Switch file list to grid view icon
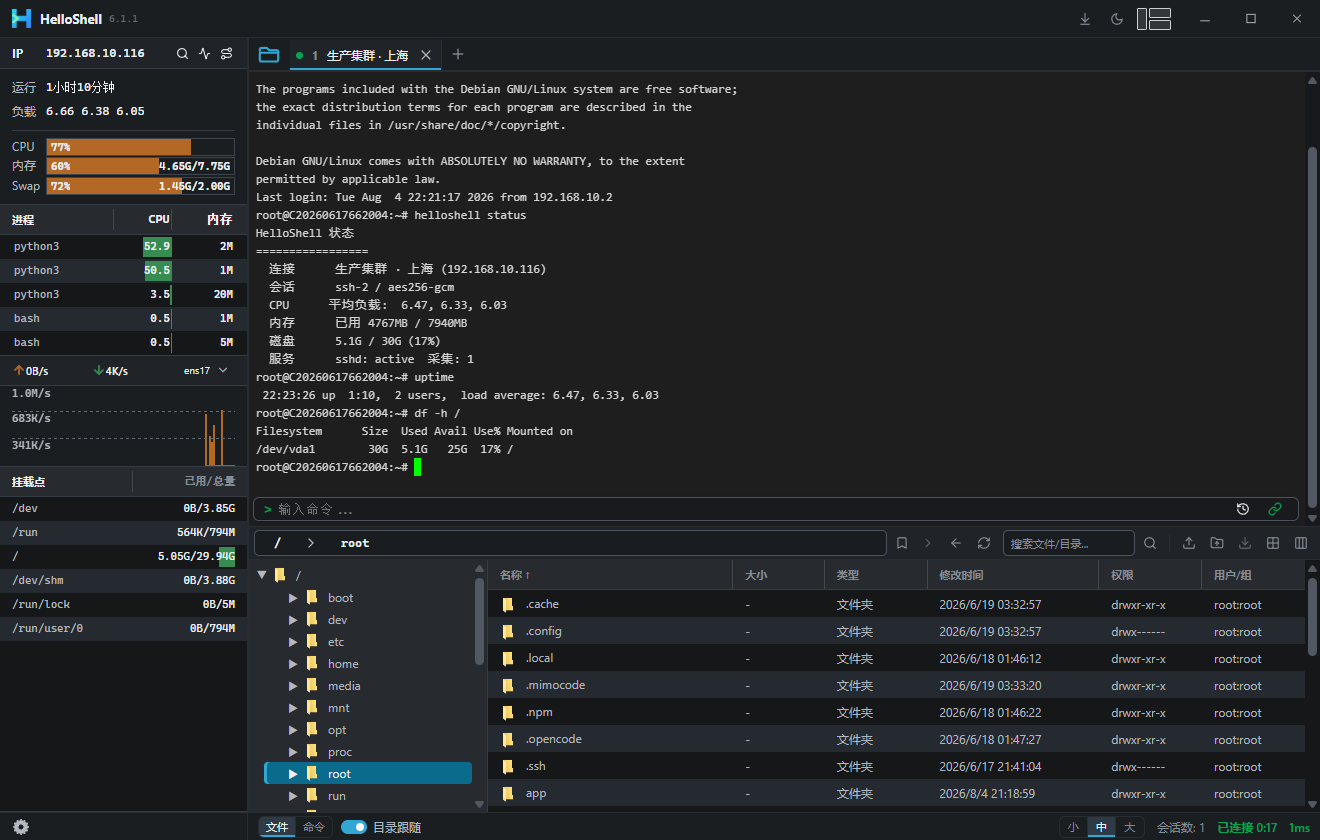 click(x=1273, y=543)
